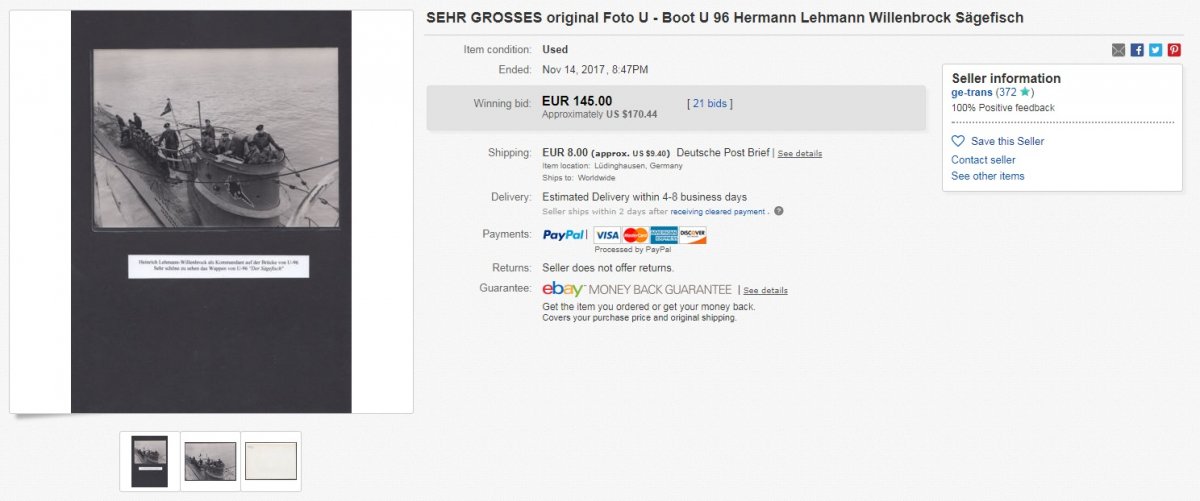Open See other items link

[x=987, y=176]
